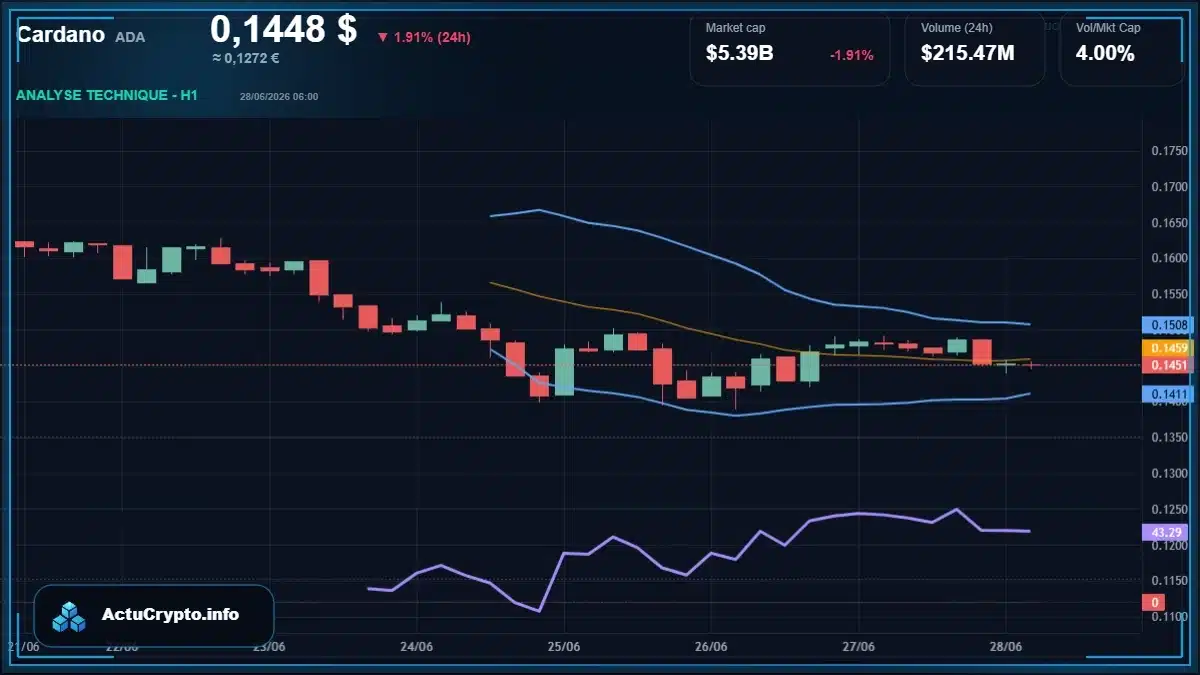Image resolution: width=1200 pixels, height=675 pixels.
Task: Click the 28/06/2026 06:00 timestamp
Action: coord(279,96)
